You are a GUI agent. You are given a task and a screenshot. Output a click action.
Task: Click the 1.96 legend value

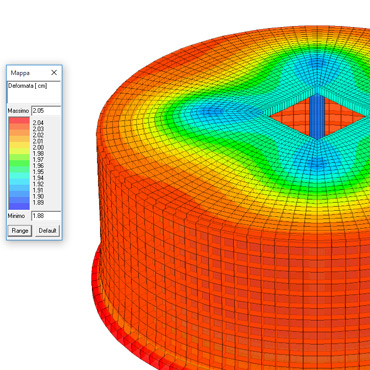(38, 166)
